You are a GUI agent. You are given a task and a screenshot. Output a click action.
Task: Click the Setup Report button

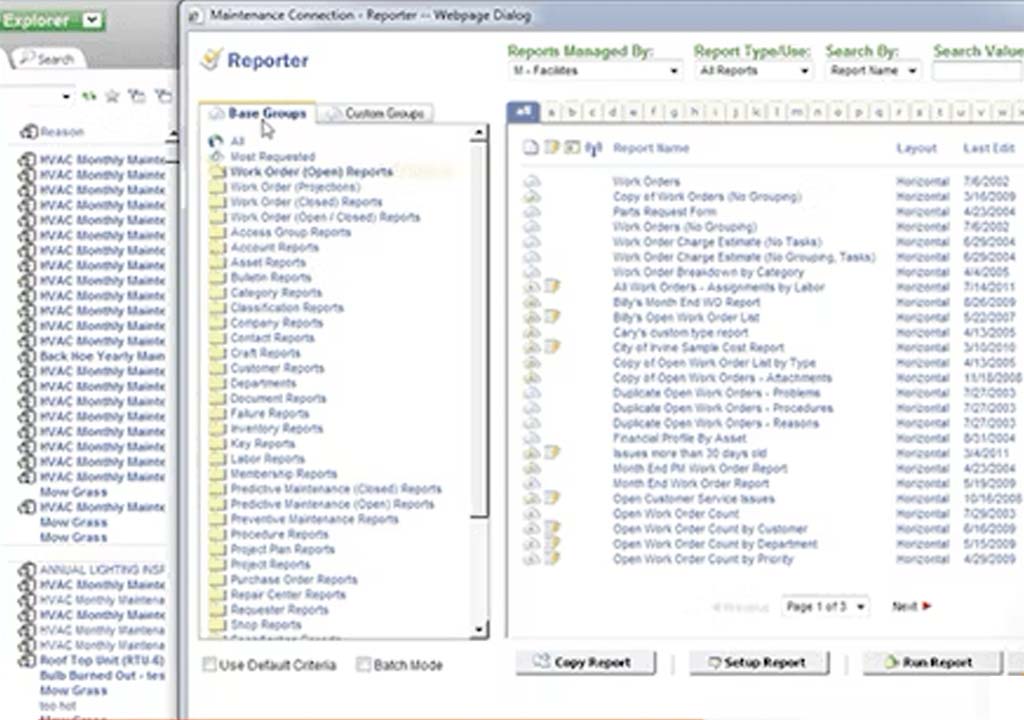pyautogui.click(x=758, y=662)
